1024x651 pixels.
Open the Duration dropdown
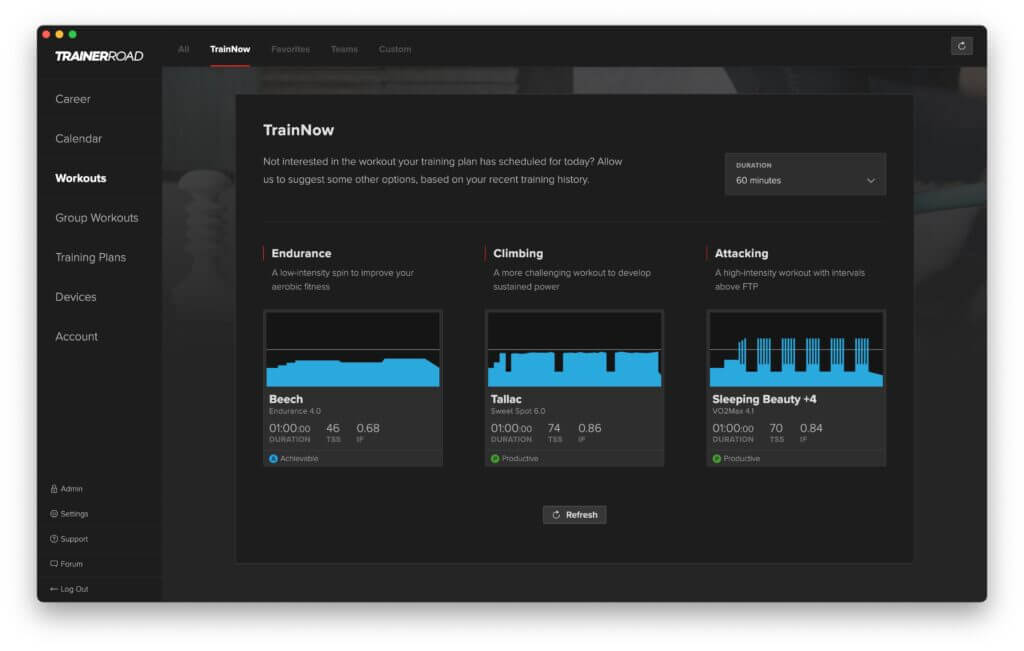[805, 174]
